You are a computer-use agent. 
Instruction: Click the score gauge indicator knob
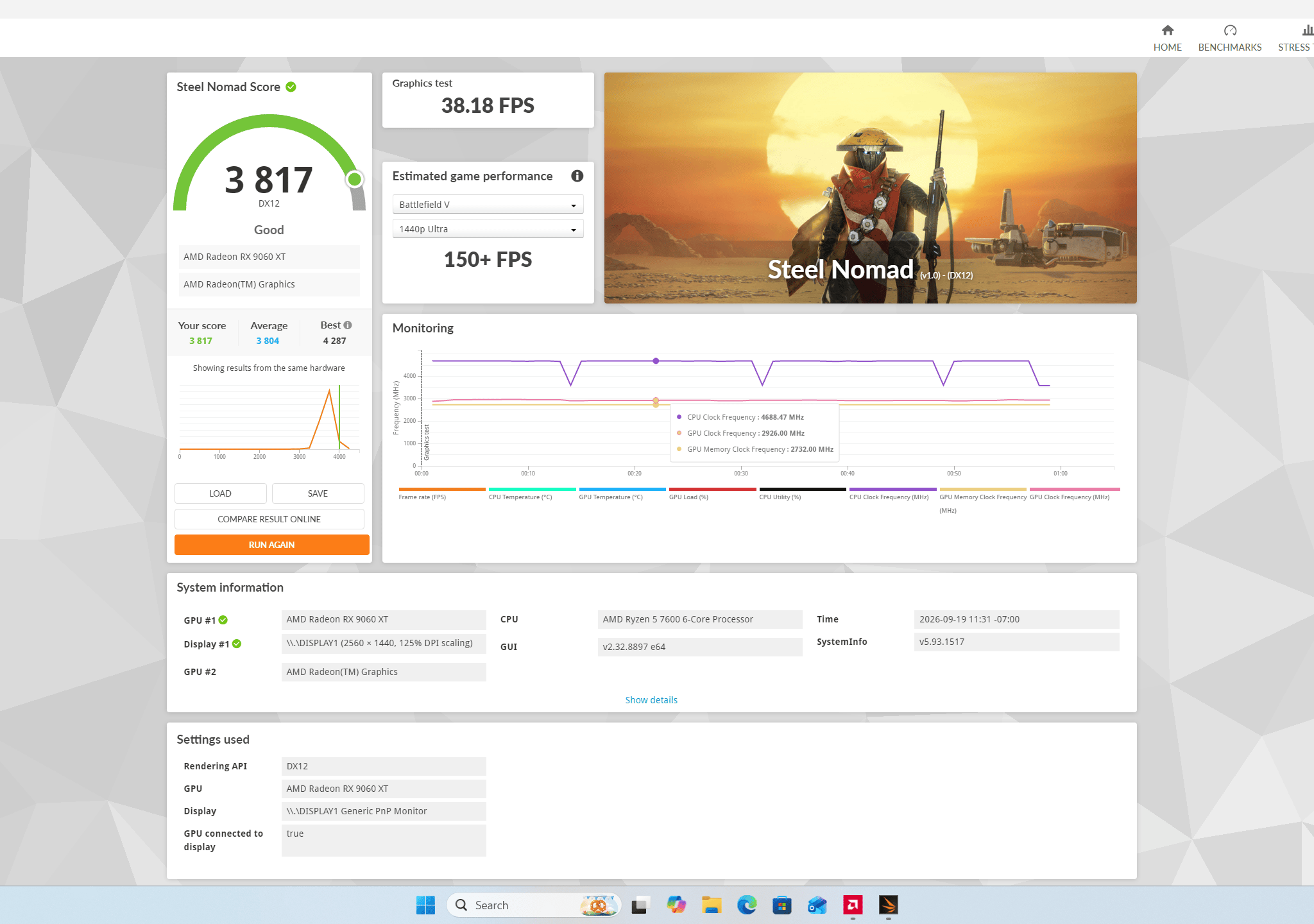(x=354, y=179)
